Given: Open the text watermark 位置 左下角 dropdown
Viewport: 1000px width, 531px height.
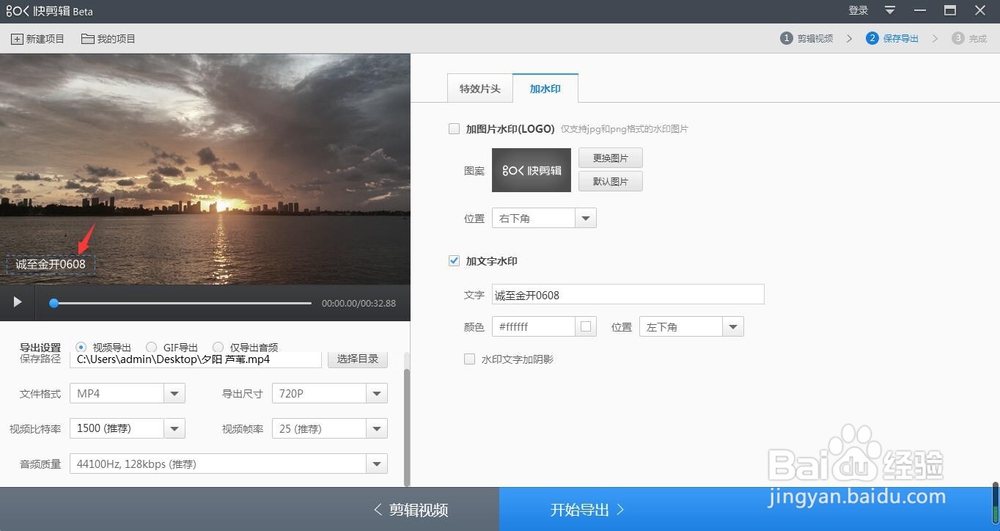Looking at the screenshot, I should 691,327.
